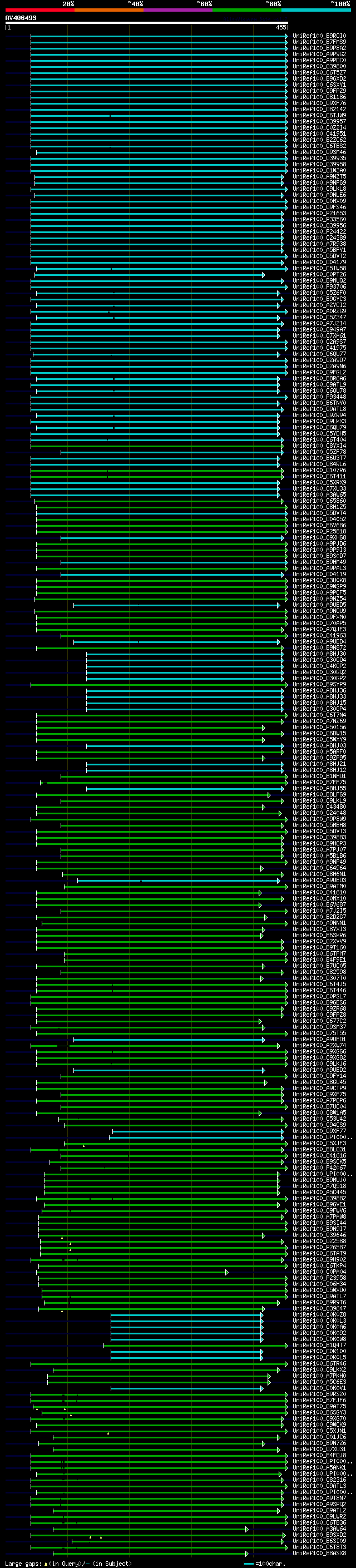The width and height of the screenshot is (356, 1568).
Task: Click the UniRef100_Q39883 hit name
Action: pos(319,838)
